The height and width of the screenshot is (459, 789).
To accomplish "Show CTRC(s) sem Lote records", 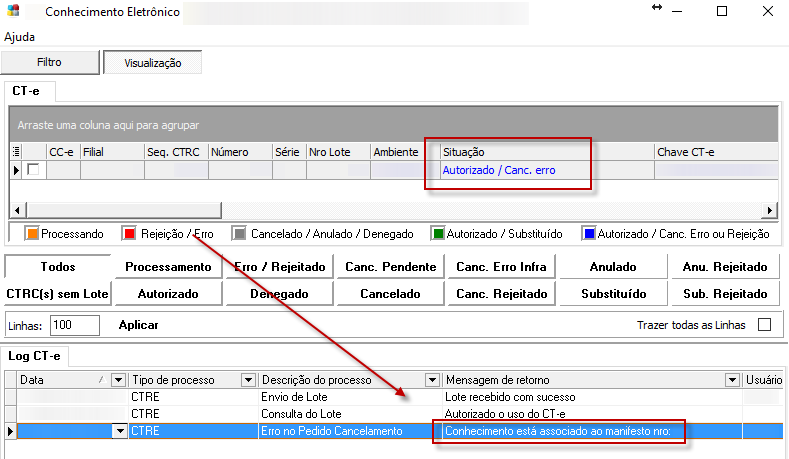I will [56, 294].
